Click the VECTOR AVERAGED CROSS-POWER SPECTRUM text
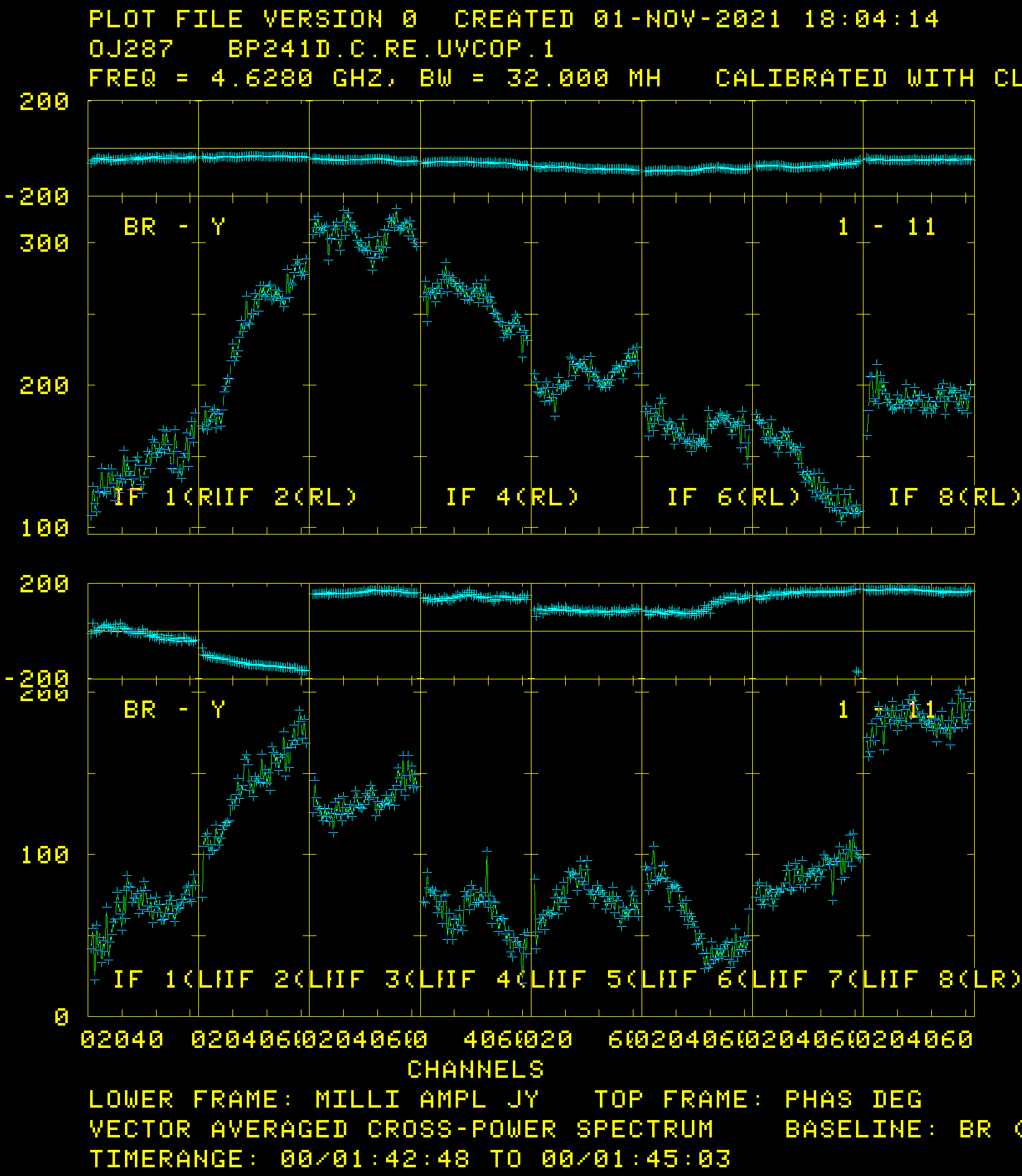This screenshot has width=1022, height=1176. [401, 1129]
